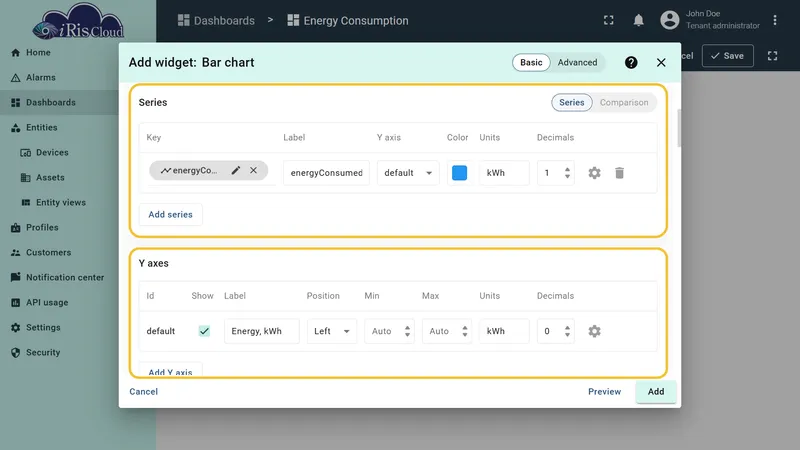This screenshot has height=450, width=800.
Task: Click the energyConsumed label input field
Action: [x=327, y=173]
